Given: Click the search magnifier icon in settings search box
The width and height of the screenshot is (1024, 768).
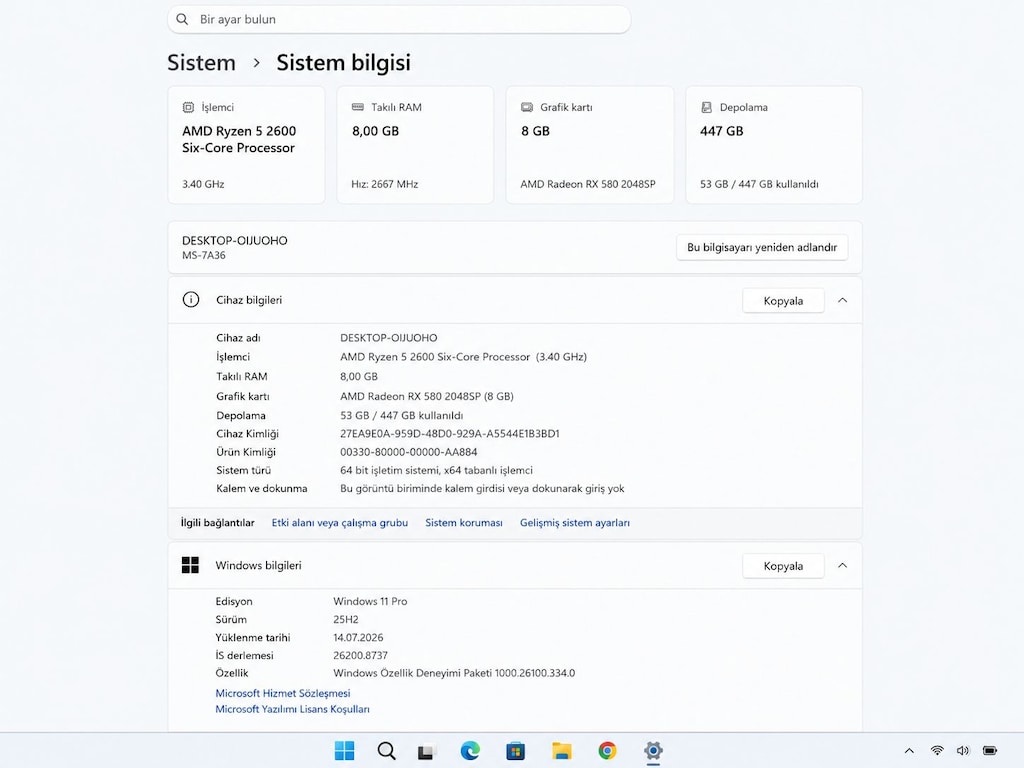Looking at the screenshot, I should click(182, 19).
